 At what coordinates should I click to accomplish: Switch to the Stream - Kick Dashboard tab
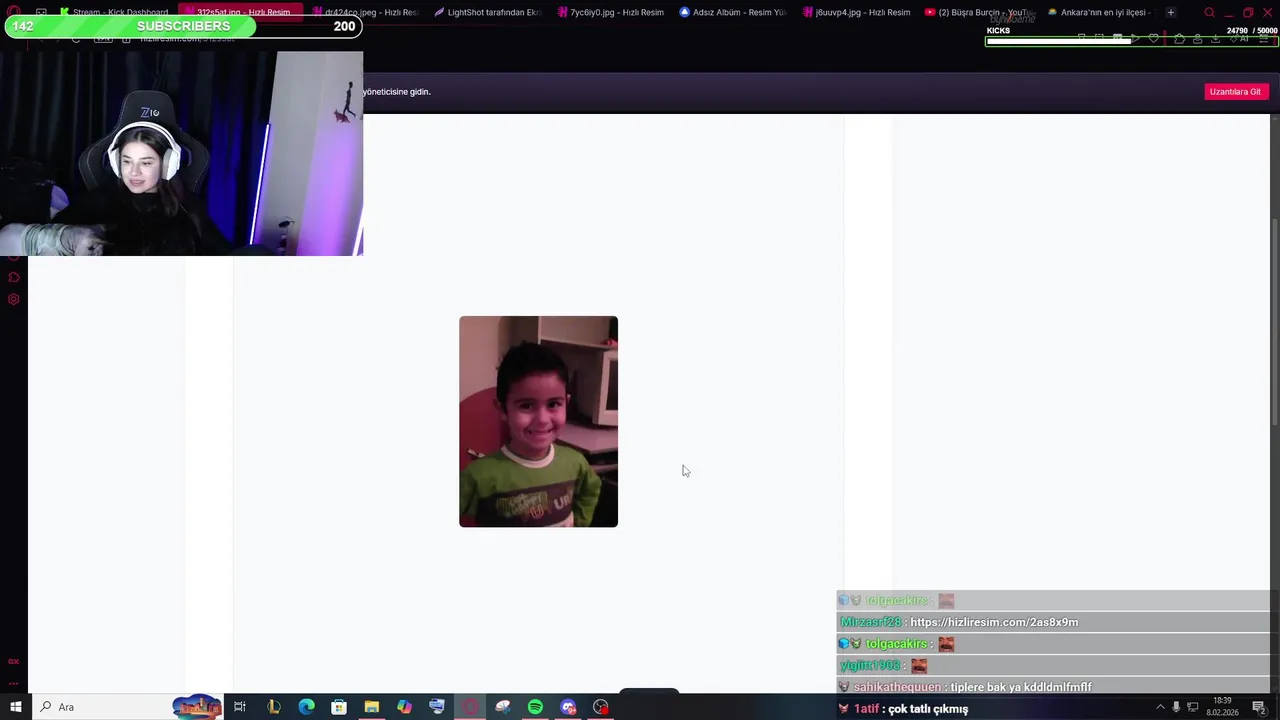[x=113, y=12]
